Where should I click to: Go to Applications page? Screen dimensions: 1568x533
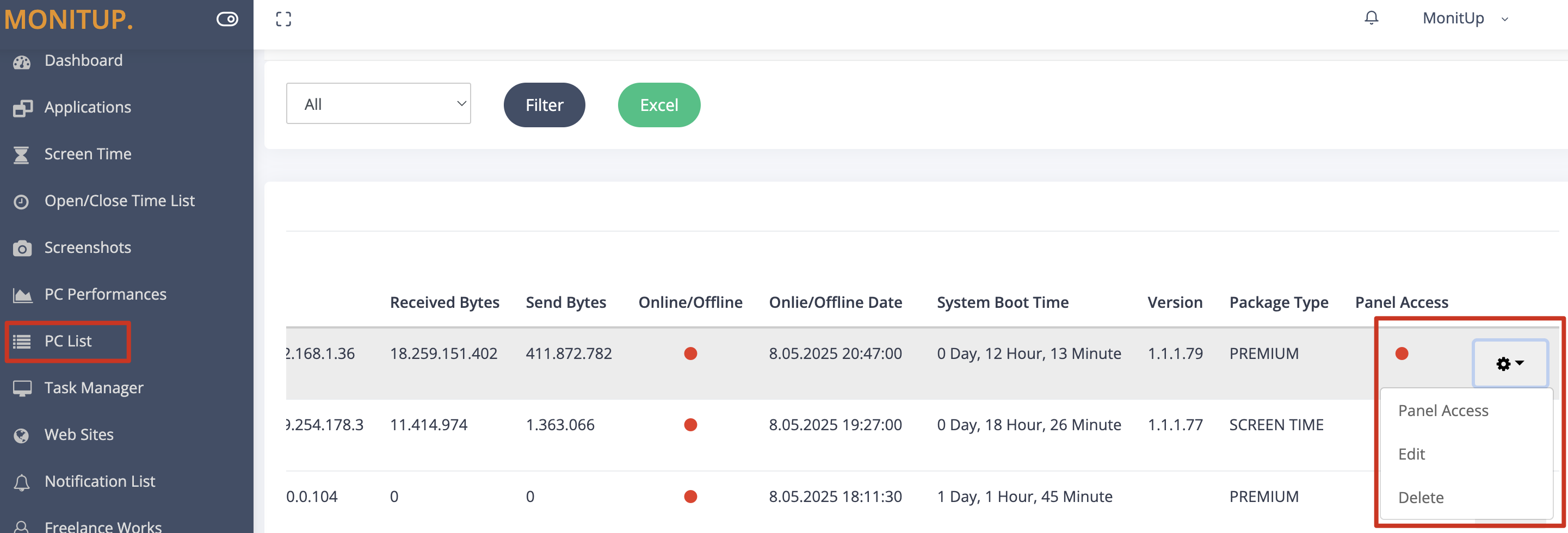88,107
